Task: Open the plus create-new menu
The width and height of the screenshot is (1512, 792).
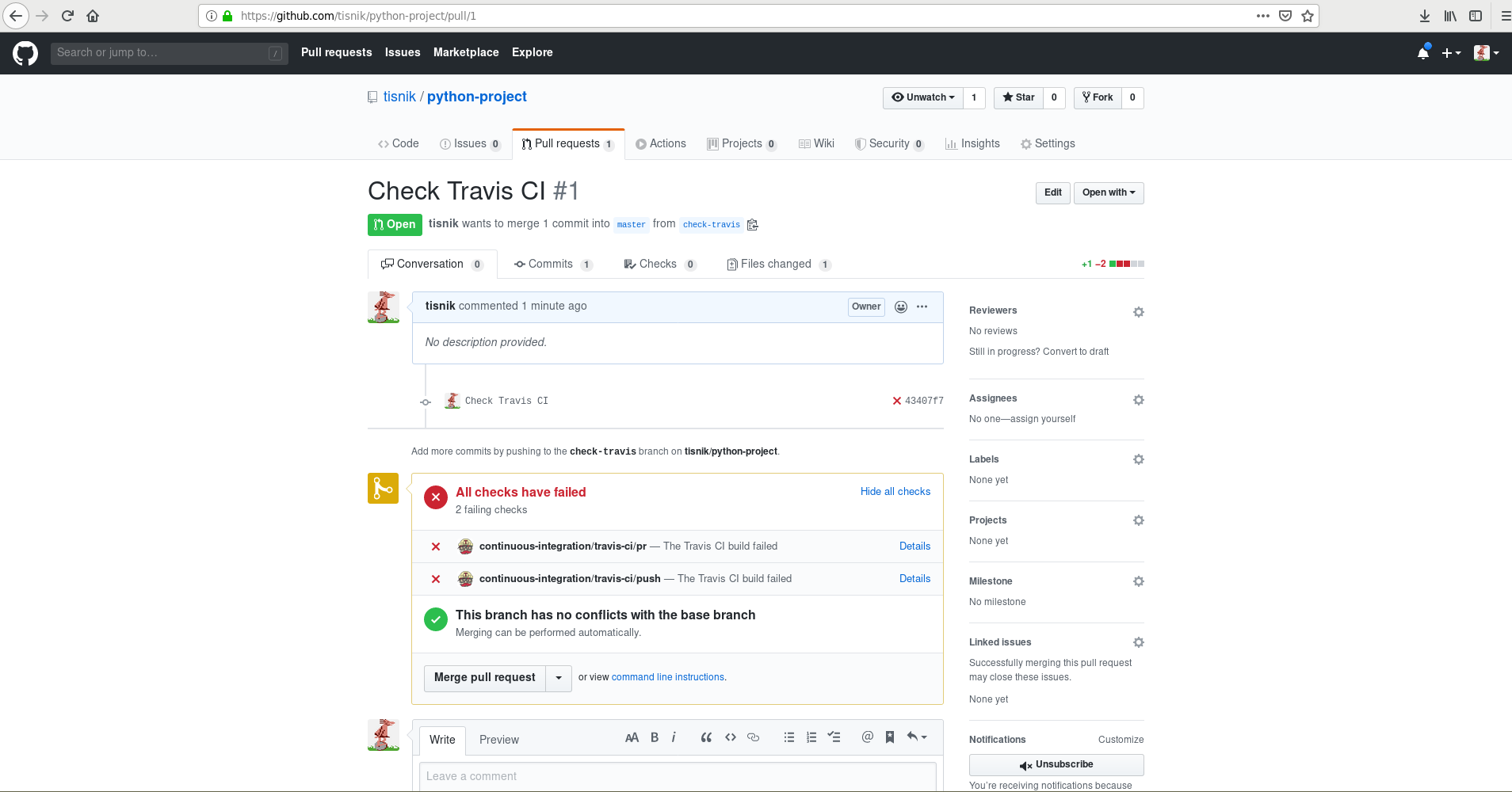Action: click(x=1451, y=53)
